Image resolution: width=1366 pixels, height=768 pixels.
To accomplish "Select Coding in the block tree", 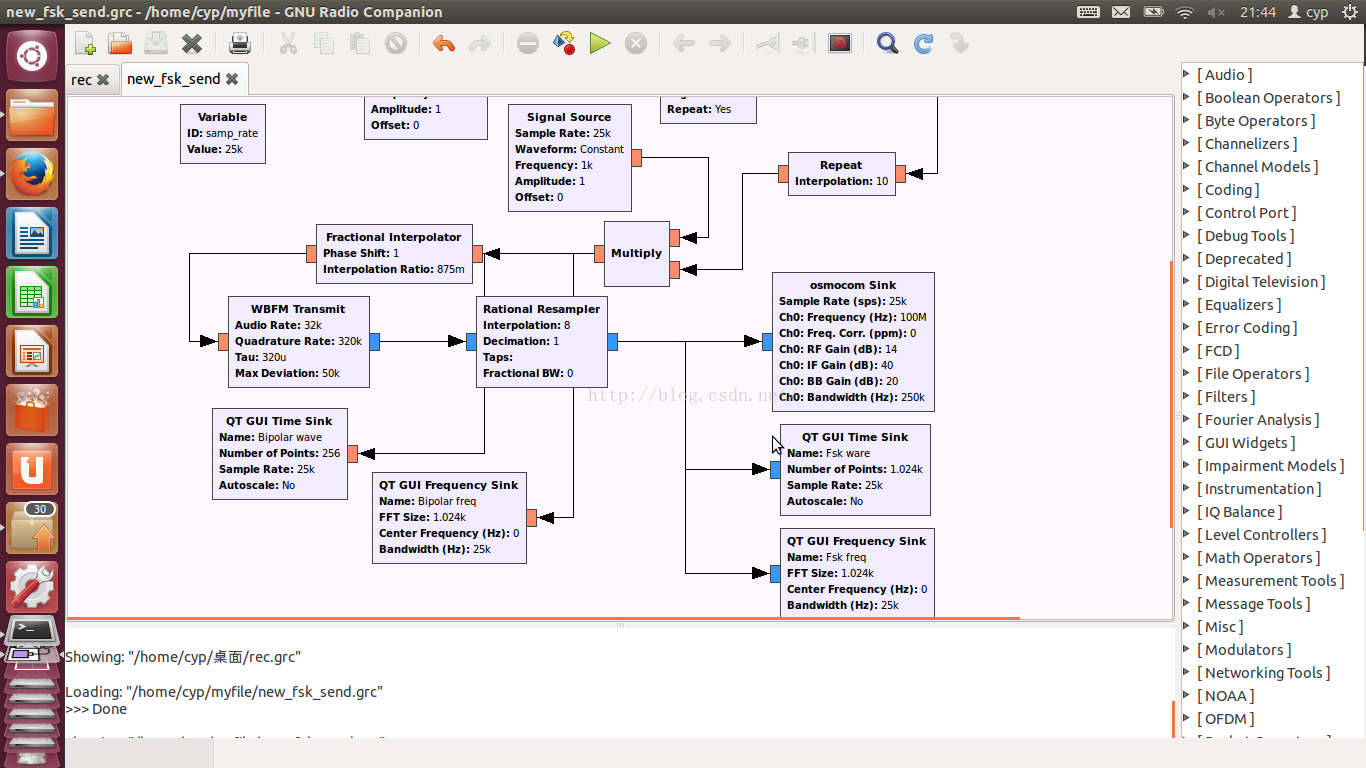I will [x=1228, y=190].
